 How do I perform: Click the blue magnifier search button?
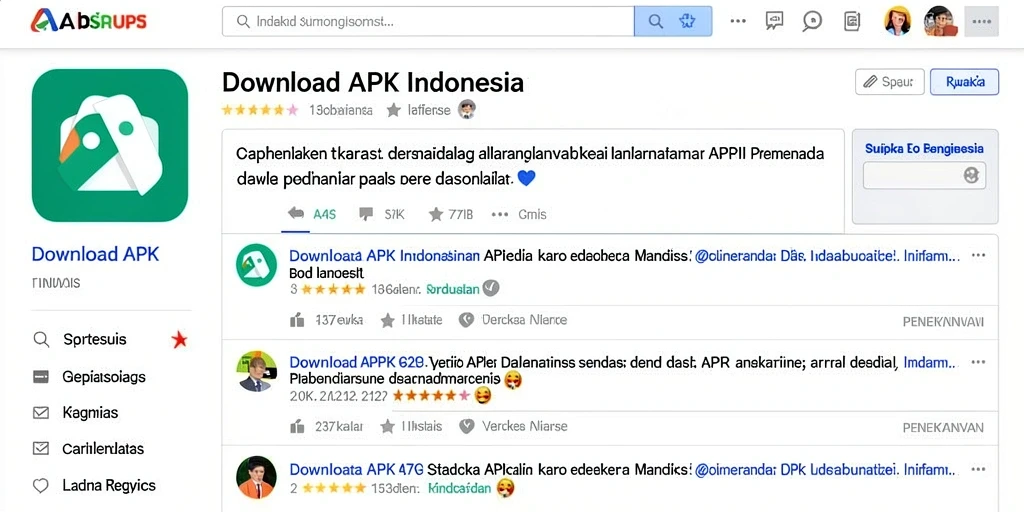(655, 22)
